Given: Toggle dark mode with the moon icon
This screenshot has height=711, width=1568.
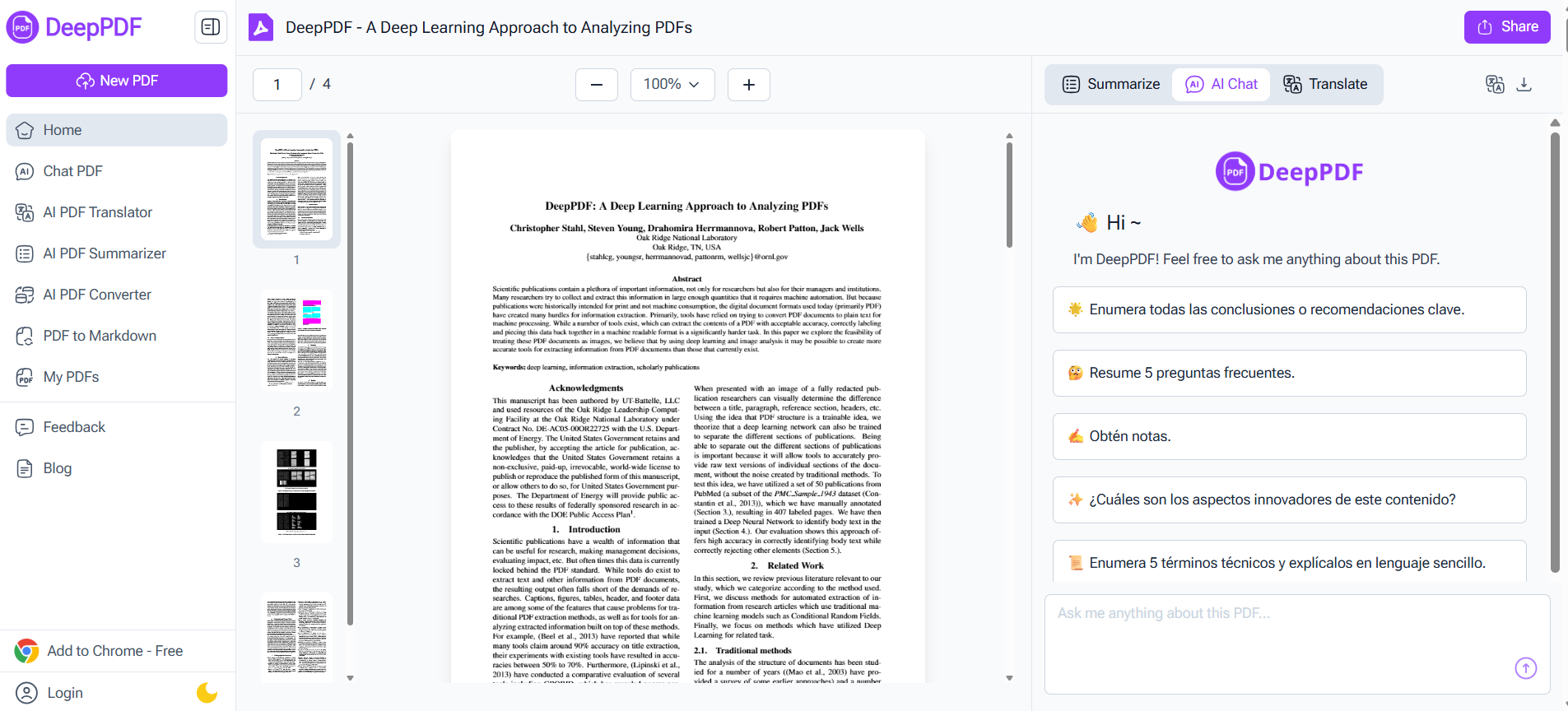Looking at the screenshot, I should [207, 693].
